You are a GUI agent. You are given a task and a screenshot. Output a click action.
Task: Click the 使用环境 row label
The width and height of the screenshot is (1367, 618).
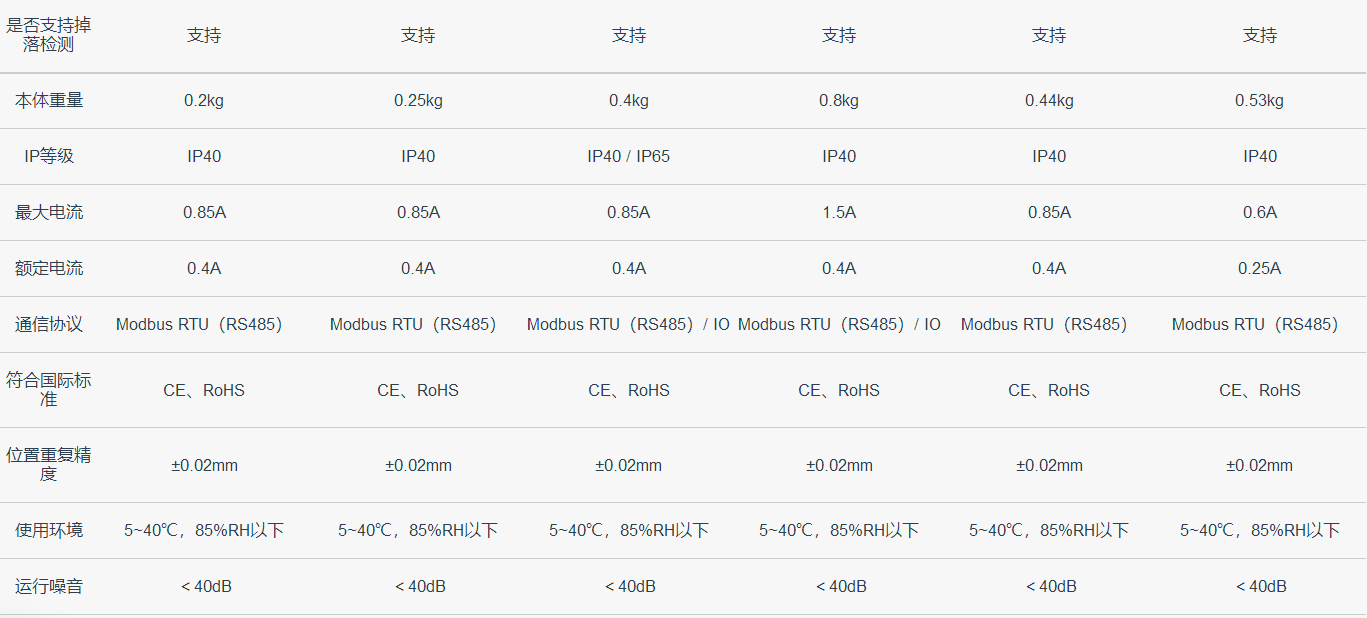click(x=48, y=530)
